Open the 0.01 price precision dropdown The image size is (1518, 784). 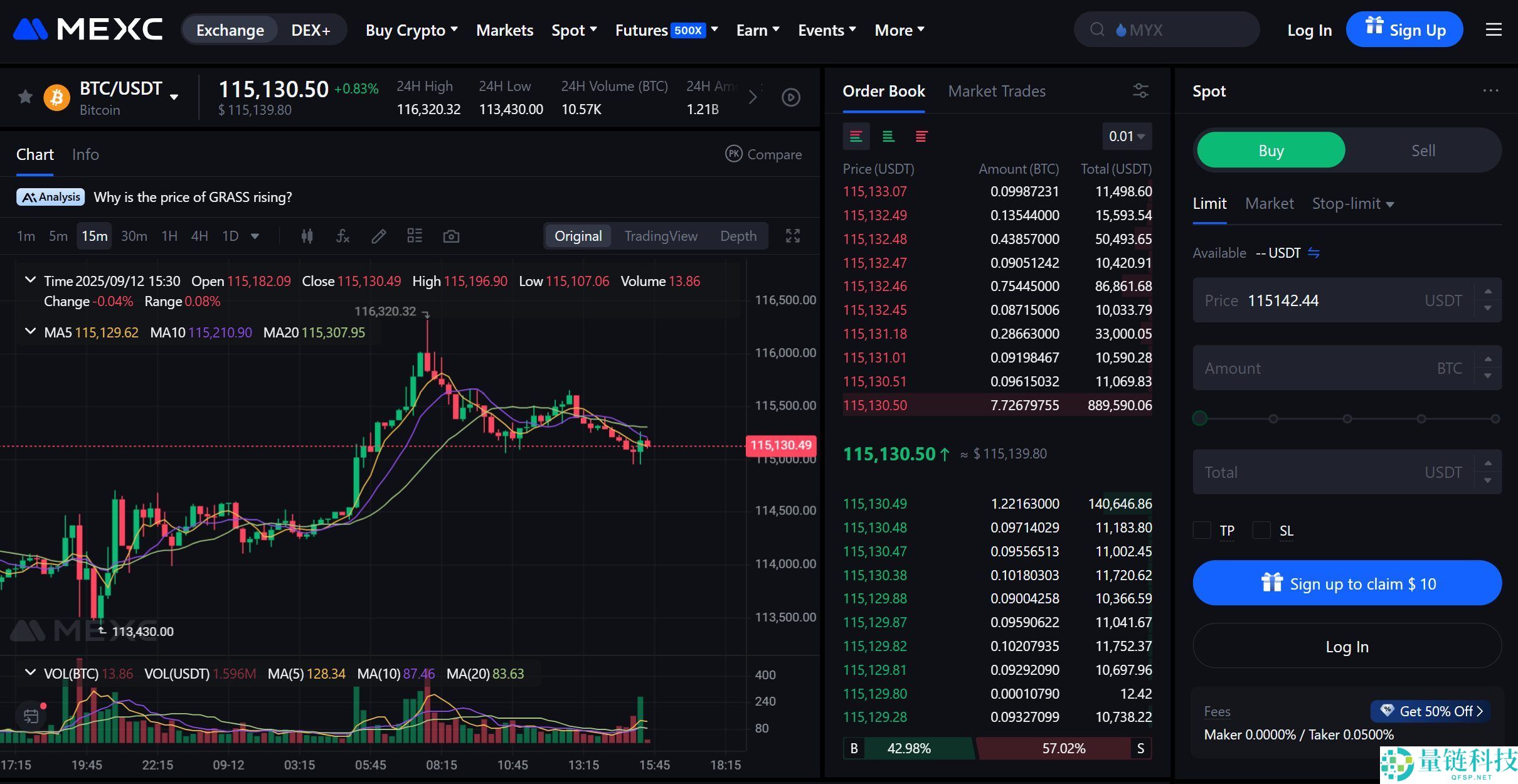(1127, 137)
